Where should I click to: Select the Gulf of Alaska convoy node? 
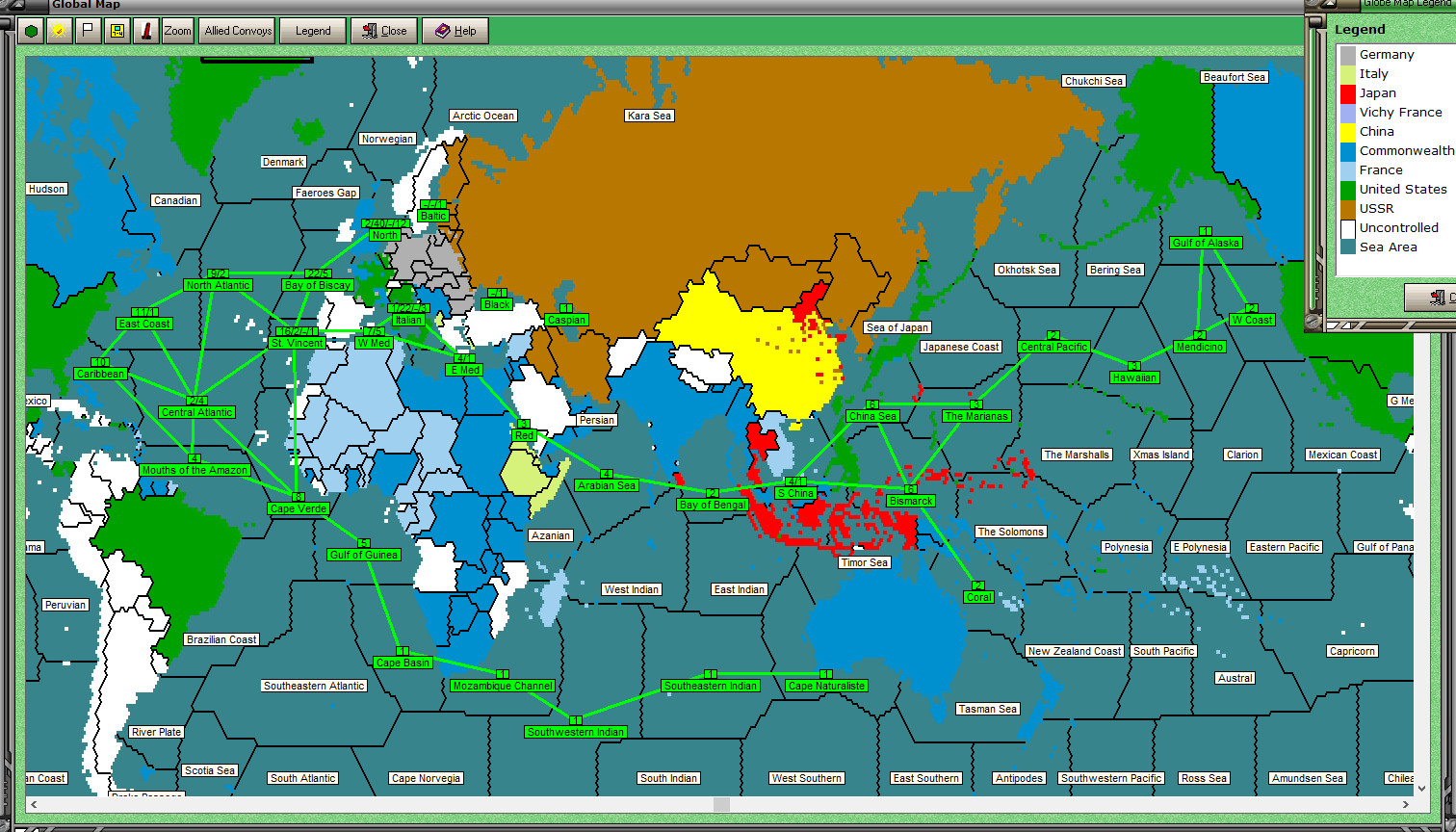(x=1206, y=243)
